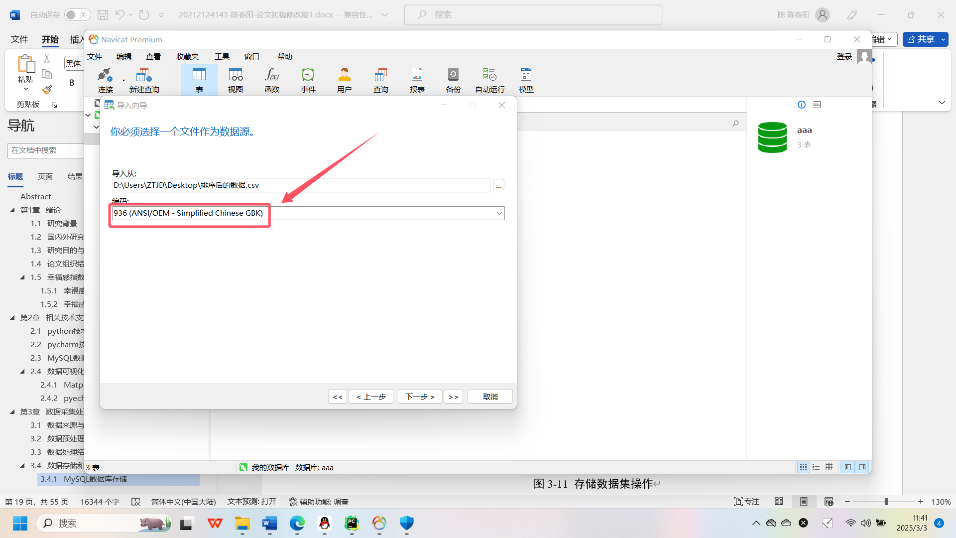Open Microsoft Edge from the taskbar

coord(297,523)
